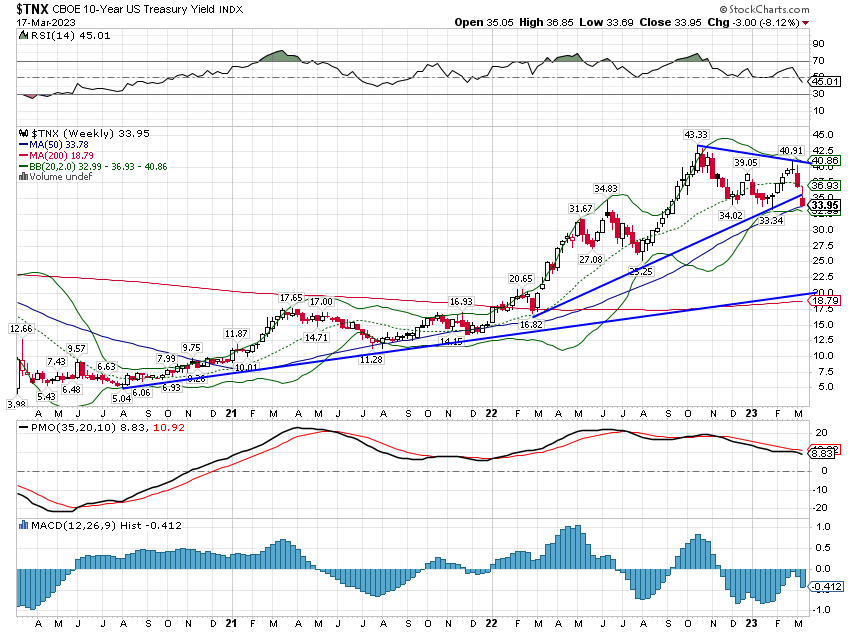The height and width of the screenshot is (633, 850).
Task: Click the 12.66 price label
Action: click(21, 329)
